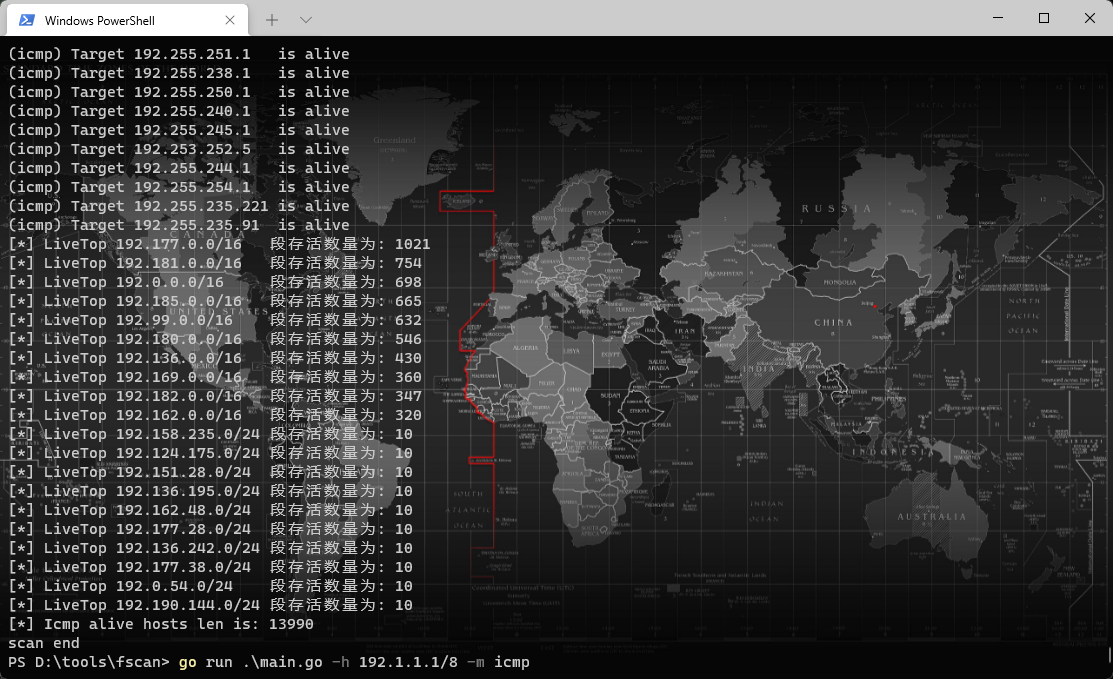Click the terminal vertical scrollbar thumb
Image resolution: width=1113 pixels, height=679 pixels.
[x=1109, y=655]
